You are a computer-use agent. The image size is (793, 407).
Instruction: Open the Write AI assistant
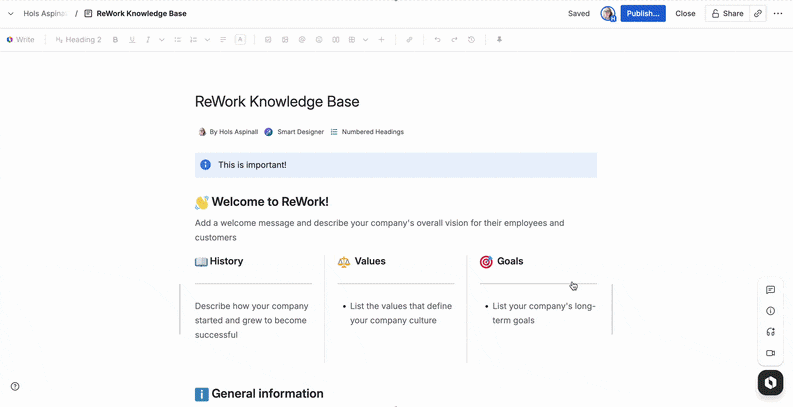tap(20, 39)
